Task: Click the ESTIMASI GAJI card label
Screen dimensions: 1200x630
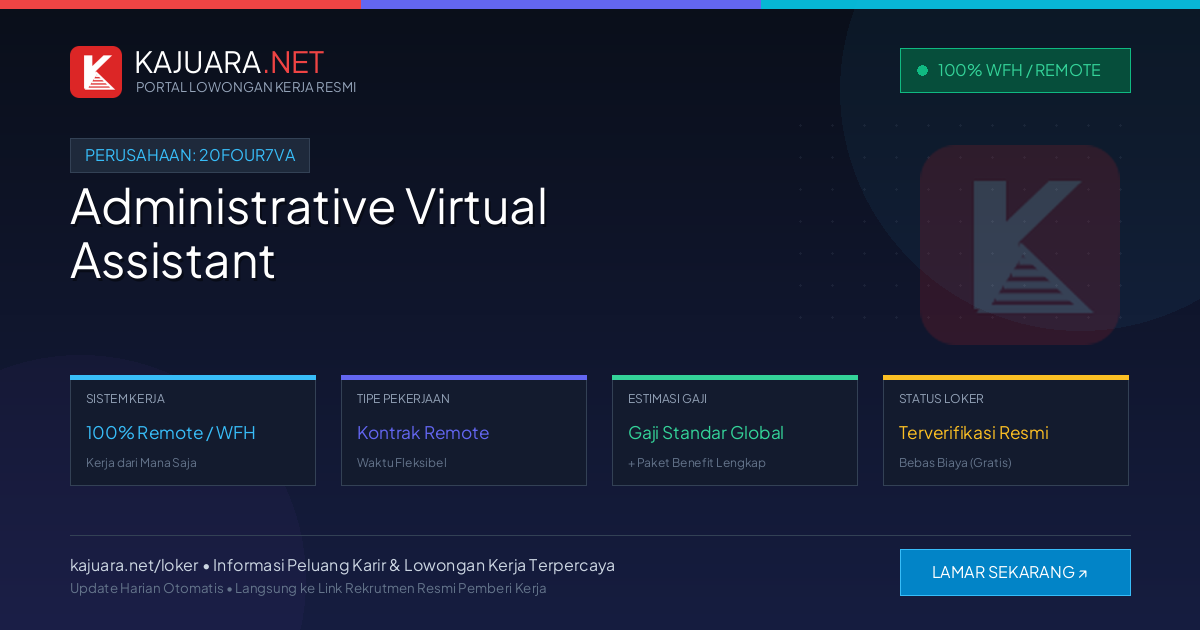Action: click(667, 398)
